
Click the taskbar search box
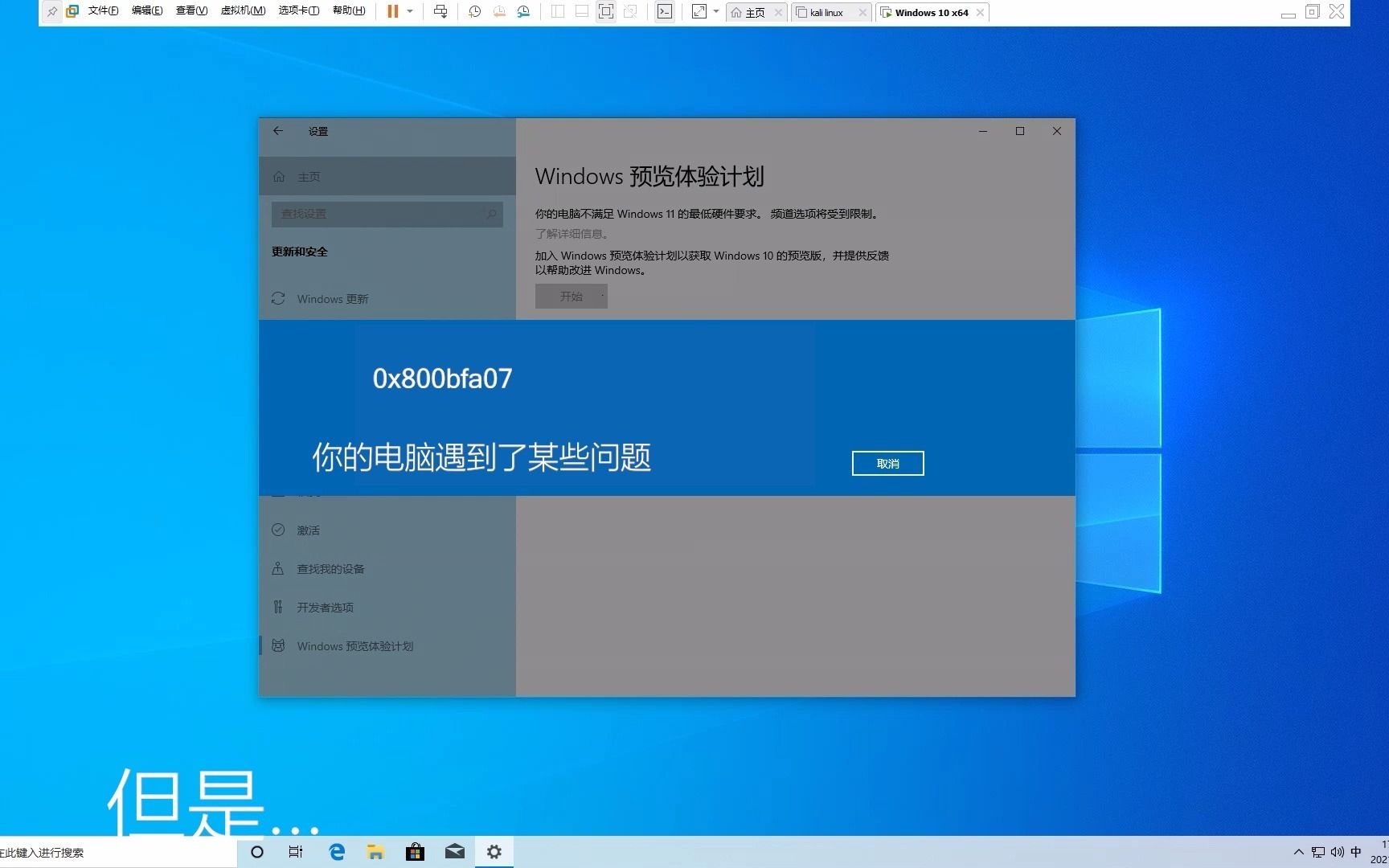118,852
